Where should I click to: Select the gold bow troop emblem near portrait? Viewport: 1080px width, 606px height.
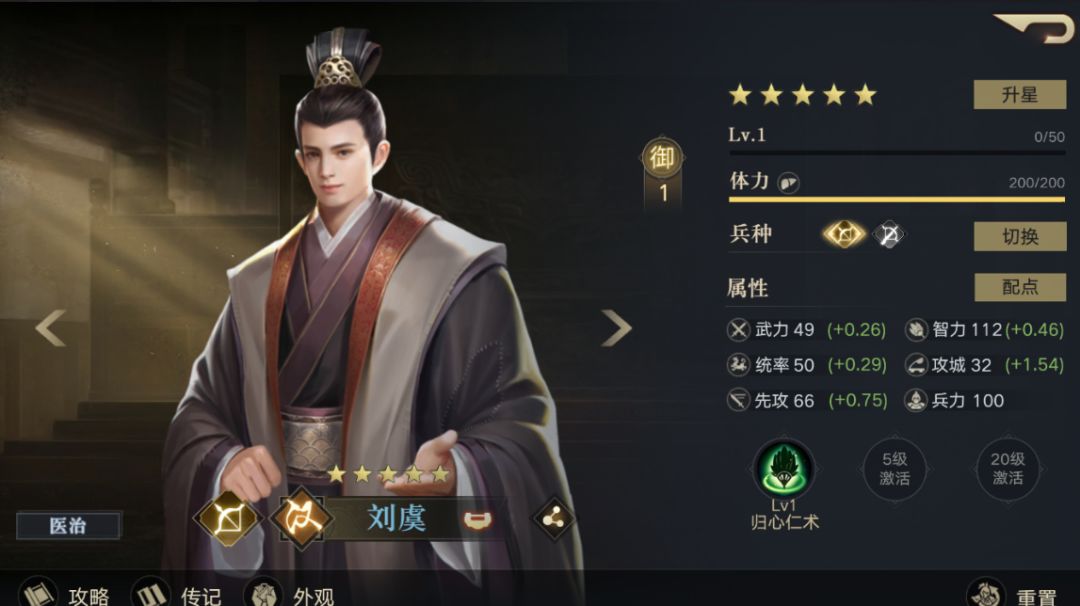228,519
